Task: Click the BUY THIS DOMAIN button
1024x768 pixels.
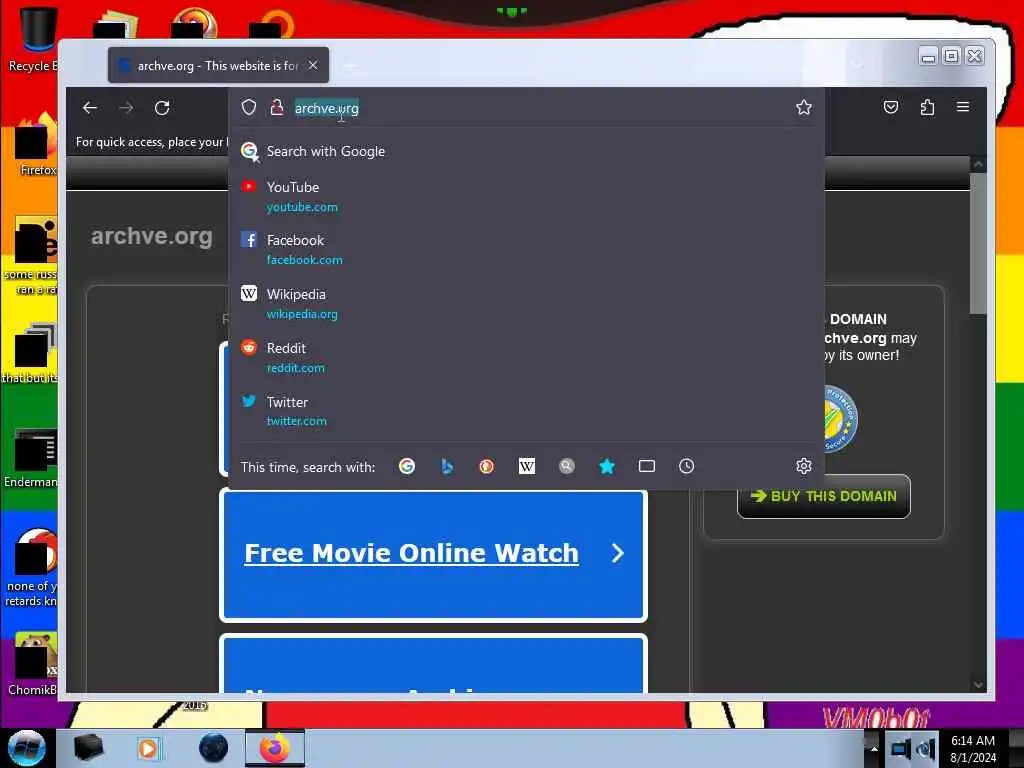Action: (x=824, y=496)
